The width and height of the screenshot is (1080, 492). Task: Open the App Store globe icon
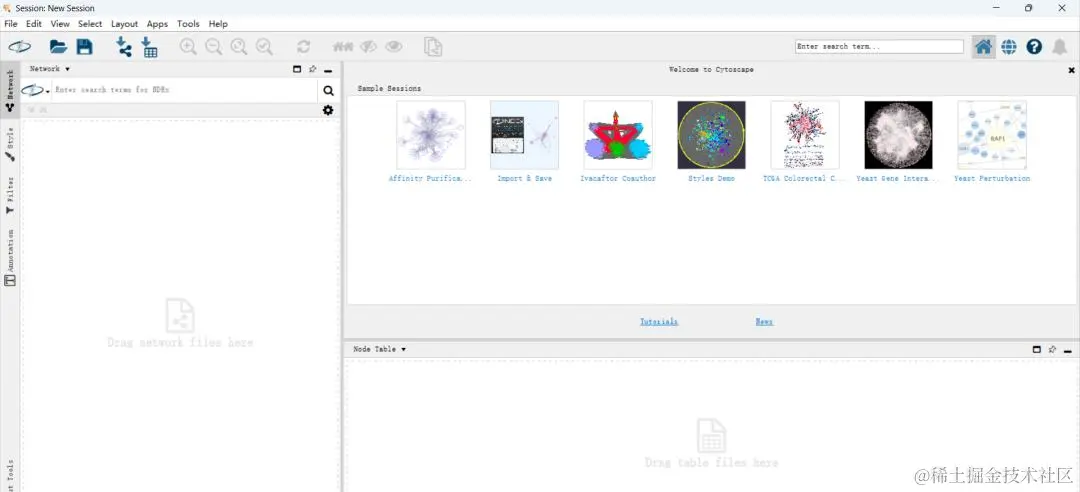coord(1009,47)
